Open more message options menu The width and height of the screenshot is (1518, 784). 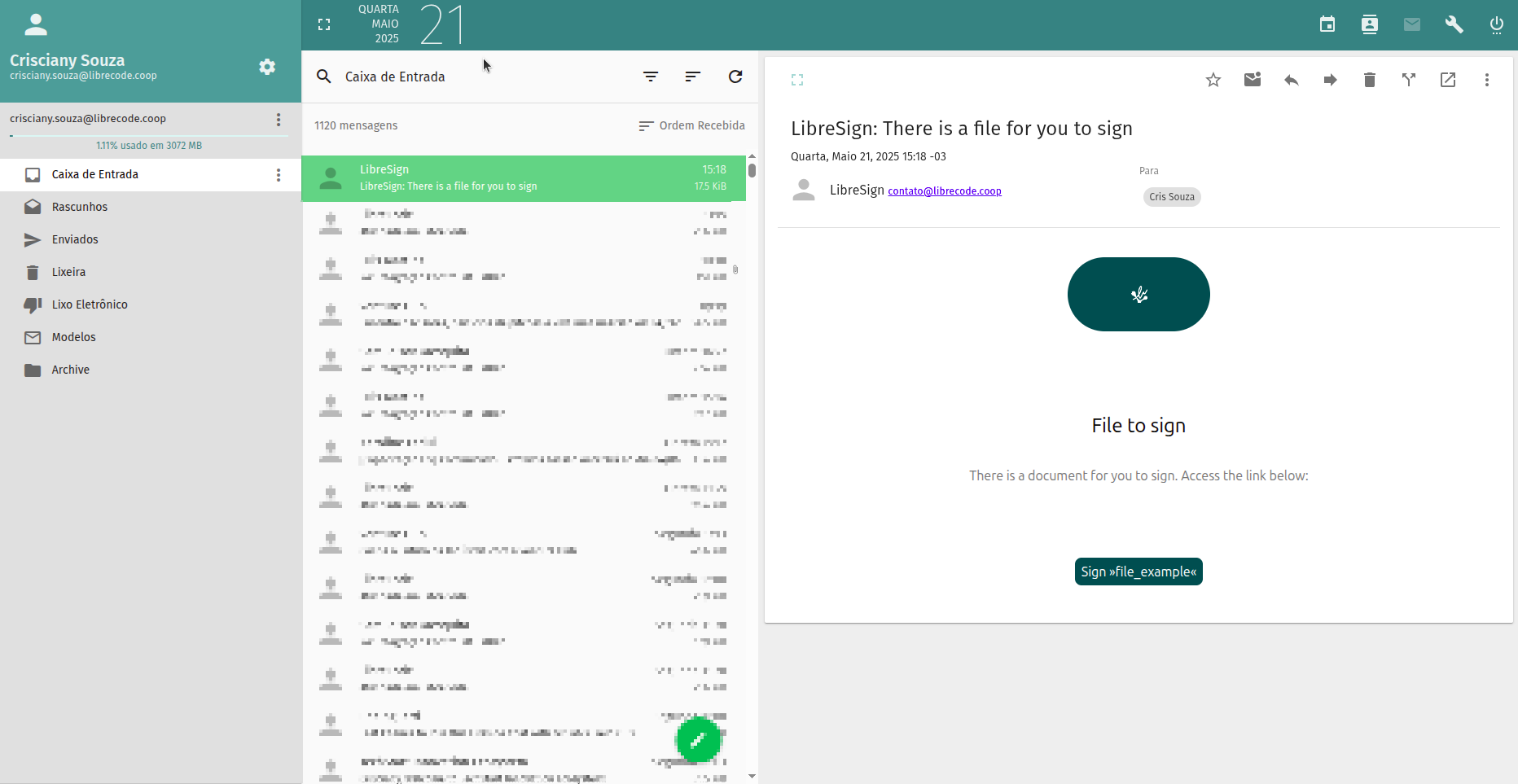(1487, 80)
